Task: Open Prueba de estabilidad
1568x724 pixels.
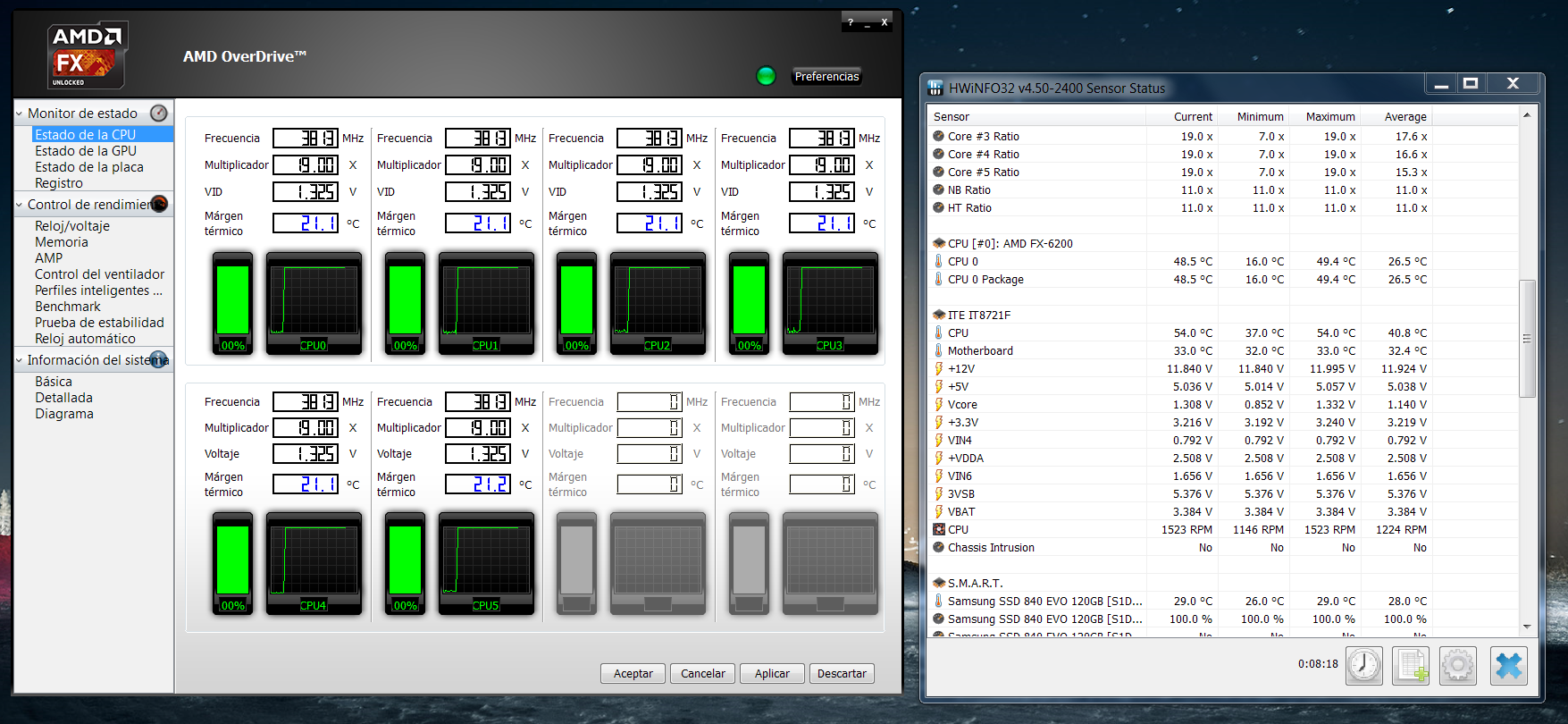Action: point(100,323)
